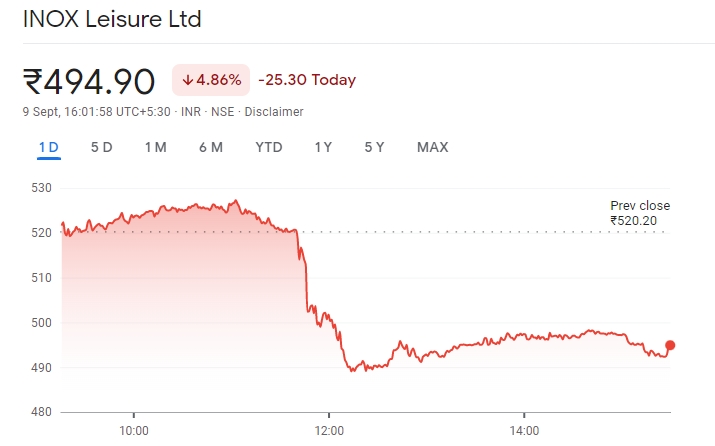Select the MAX time range
The height and width of the screenshot is (446, 715).
coord(432,148)
